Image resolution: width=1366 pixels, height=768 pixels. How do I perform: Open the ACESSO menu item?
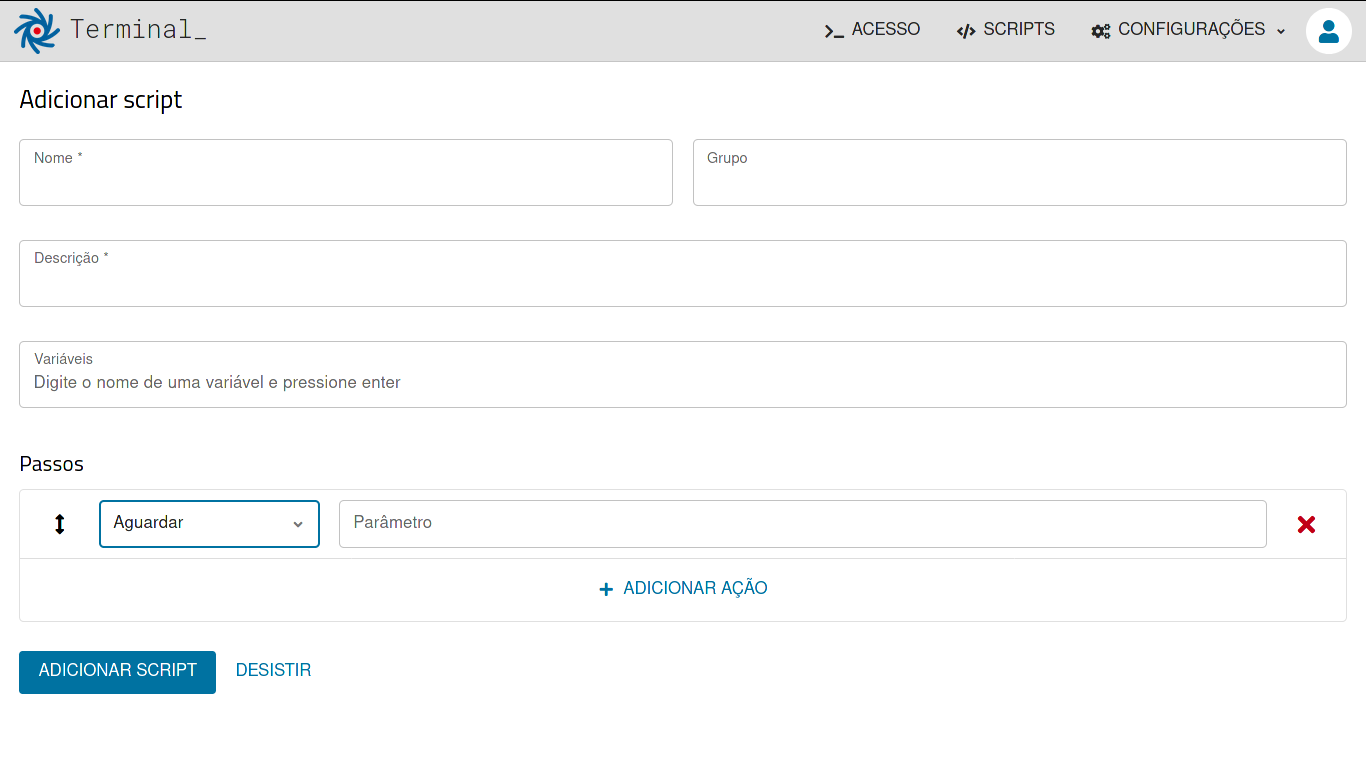click(x=872, y=30)
